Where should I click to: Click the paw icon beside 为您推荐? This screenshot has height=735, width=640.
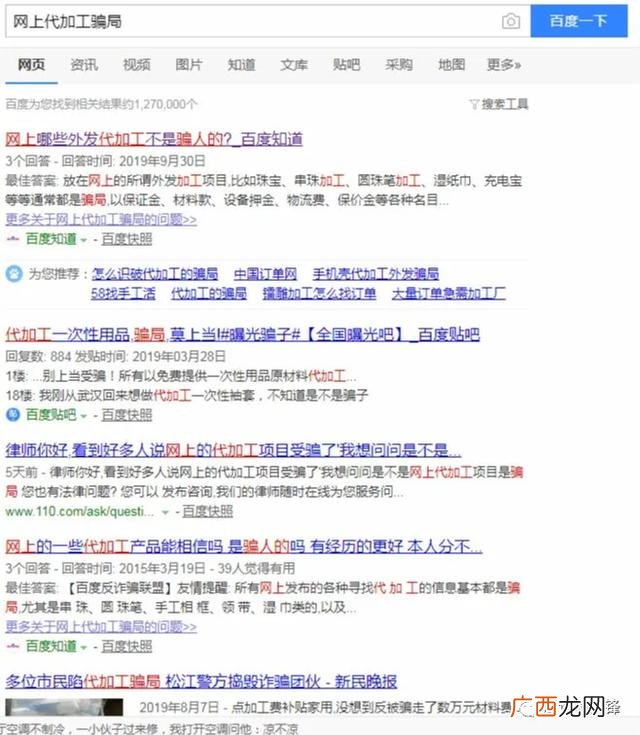(x=14, y=273)
